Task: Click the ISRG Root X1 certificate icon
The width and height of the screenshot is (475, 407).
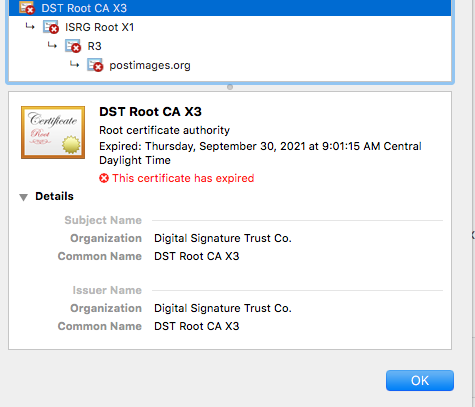Action: click(51, 27)
